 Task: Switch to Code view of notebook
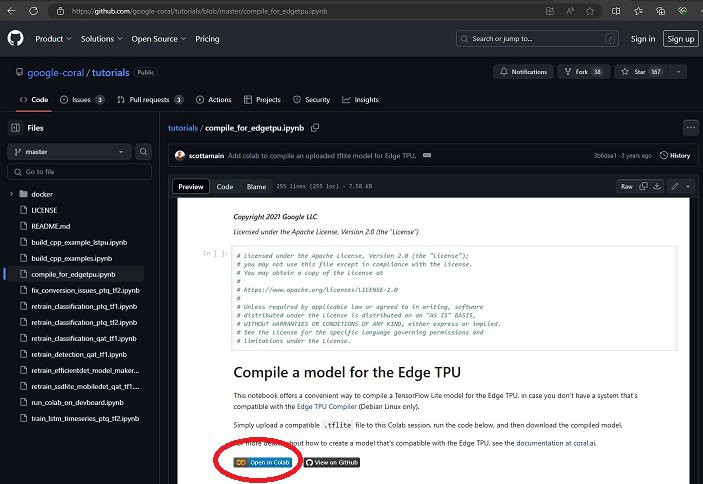(225, 186)
